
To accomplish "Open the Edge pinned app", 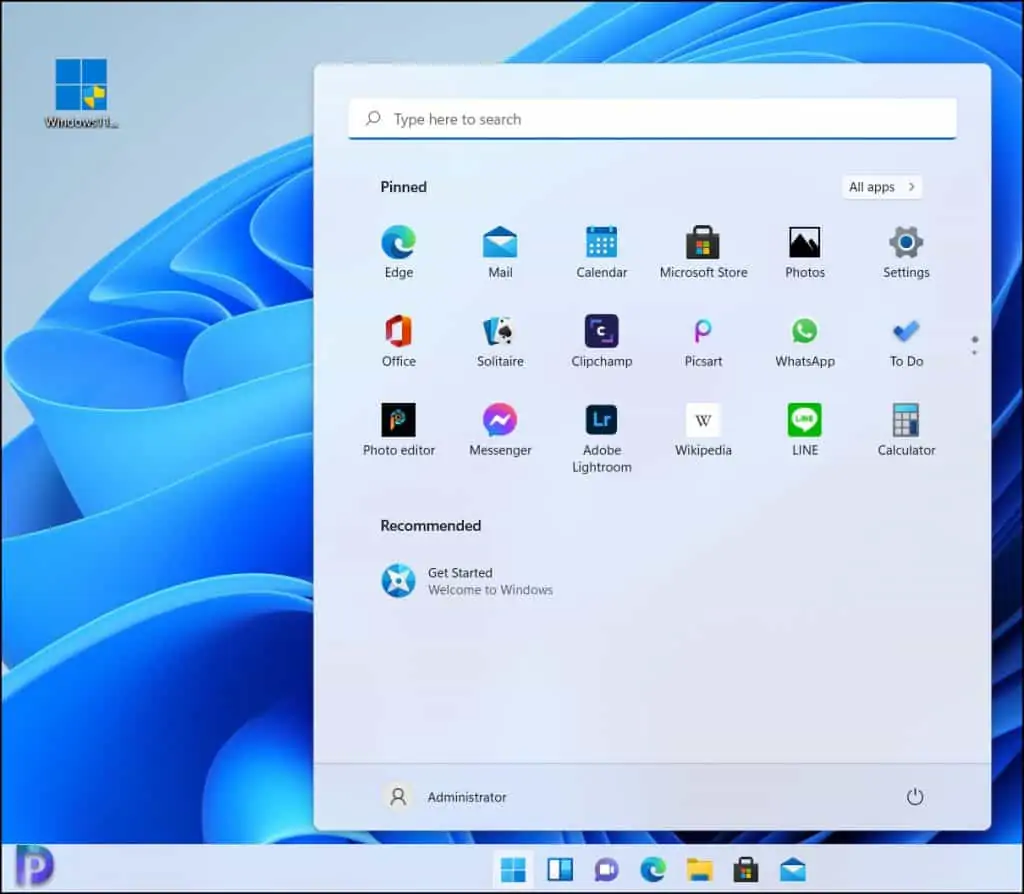I will 398,252.
